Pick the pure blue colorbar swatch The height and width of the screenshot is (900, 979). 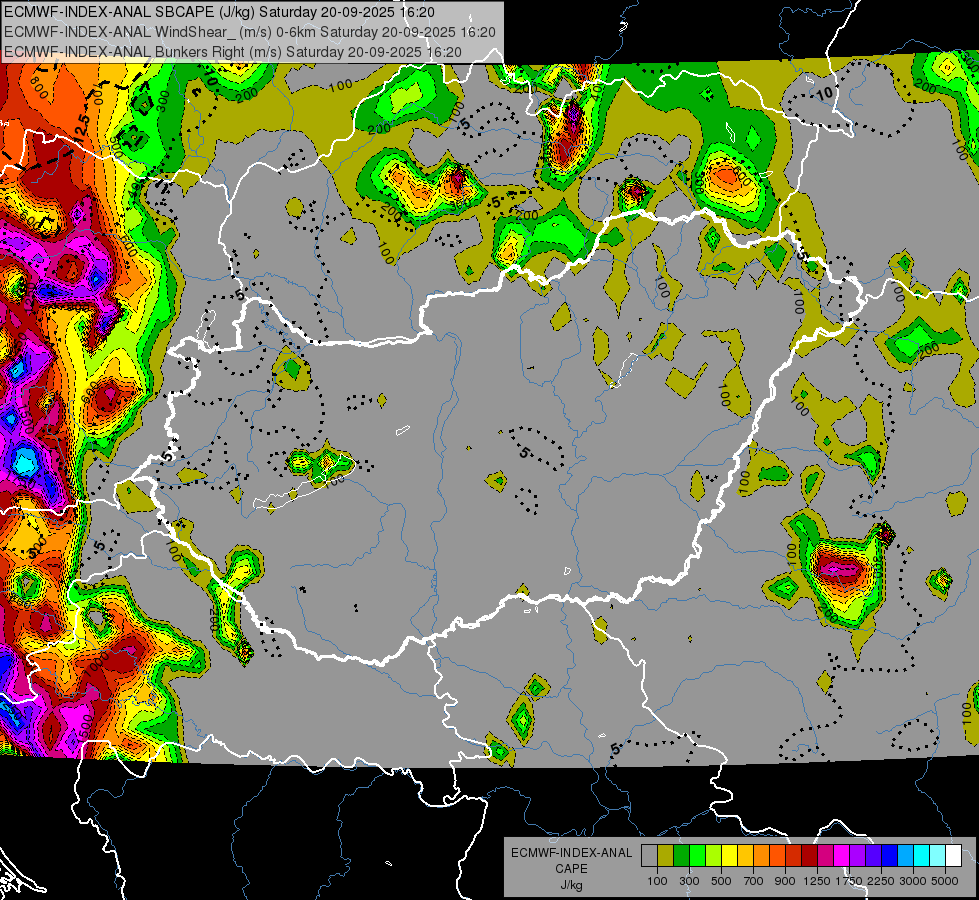coord(890,855)
